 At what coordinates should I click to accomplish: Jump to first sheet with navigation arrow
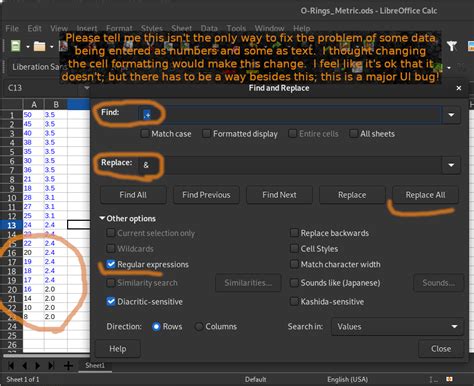pyautogui.click(x=11, y=366)
